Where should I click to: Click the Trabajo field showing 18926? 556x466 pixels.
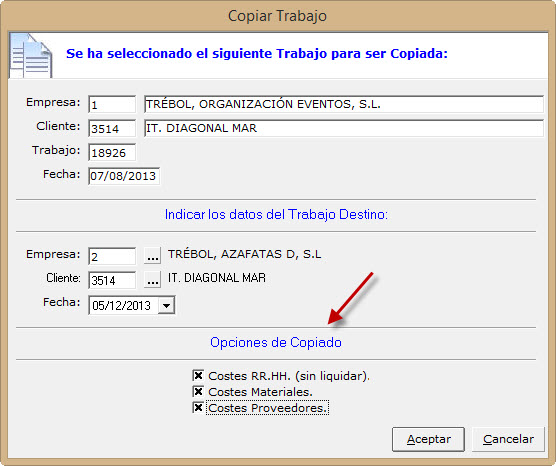pyautogui.click(x=112, y=152)
